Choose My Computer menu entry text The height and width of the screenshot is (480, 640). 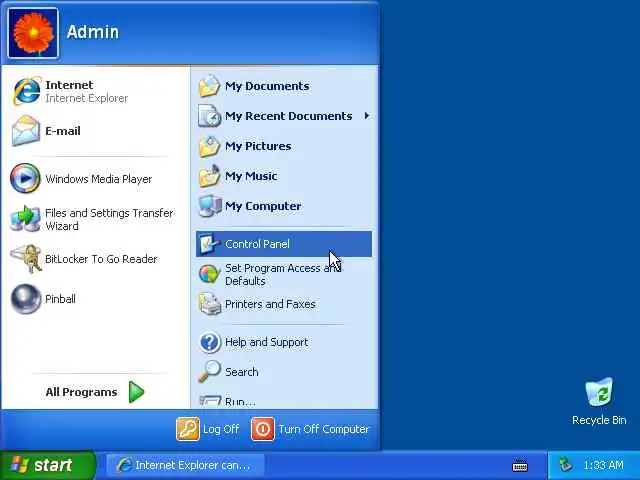click(x=263, y=206)
